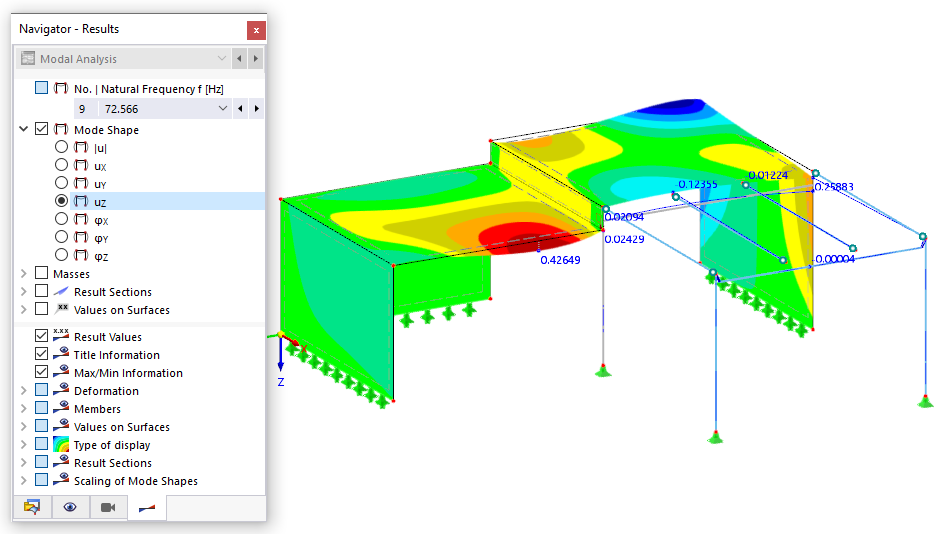This screenshot has width=937, height=534.
Task: Click the 0.42649 result value label
Action: tap(560, 260)
